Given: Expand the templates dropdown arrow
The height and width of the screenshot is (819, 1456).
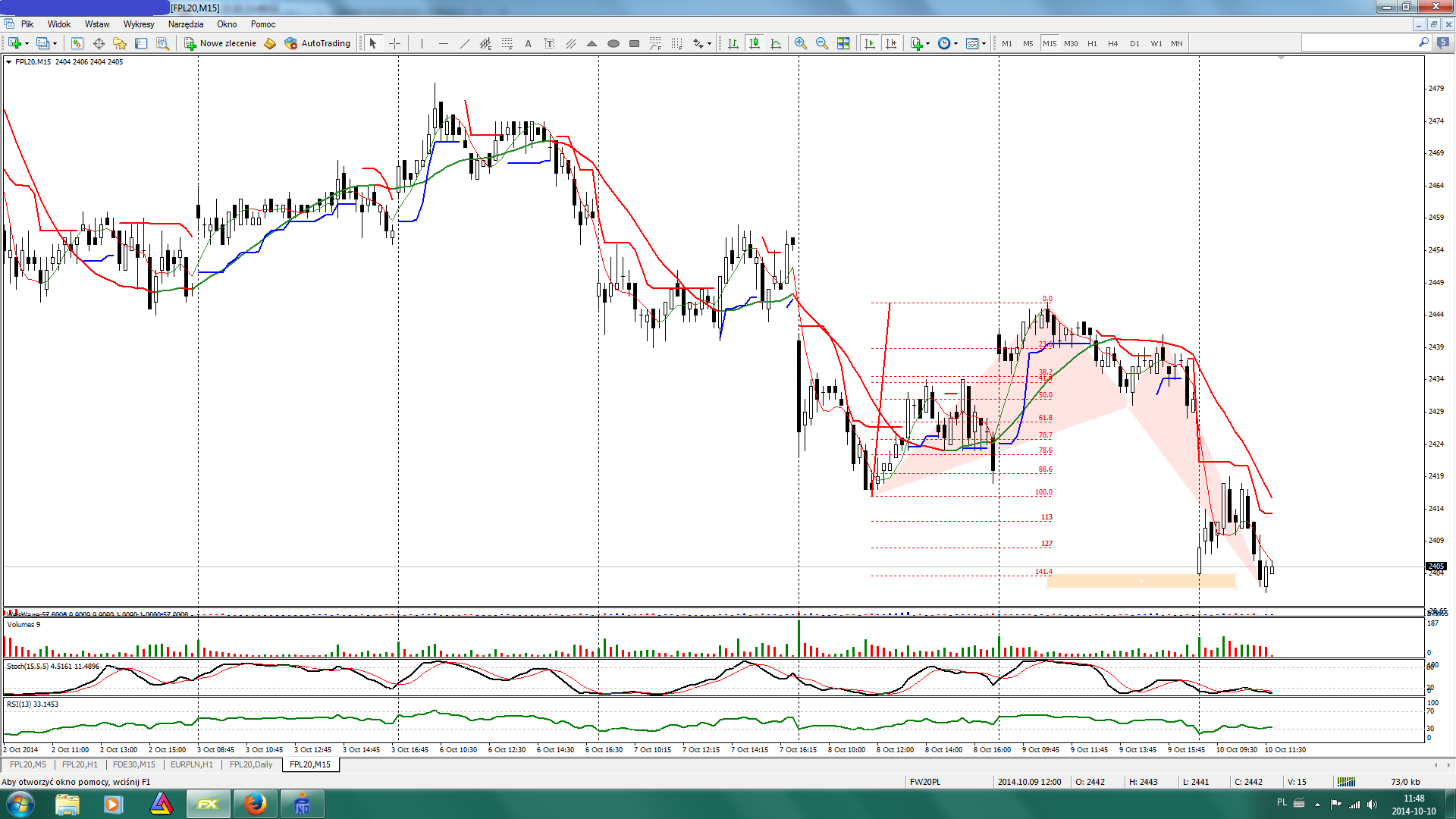Looking at the screenshot, I should [984, 43].
